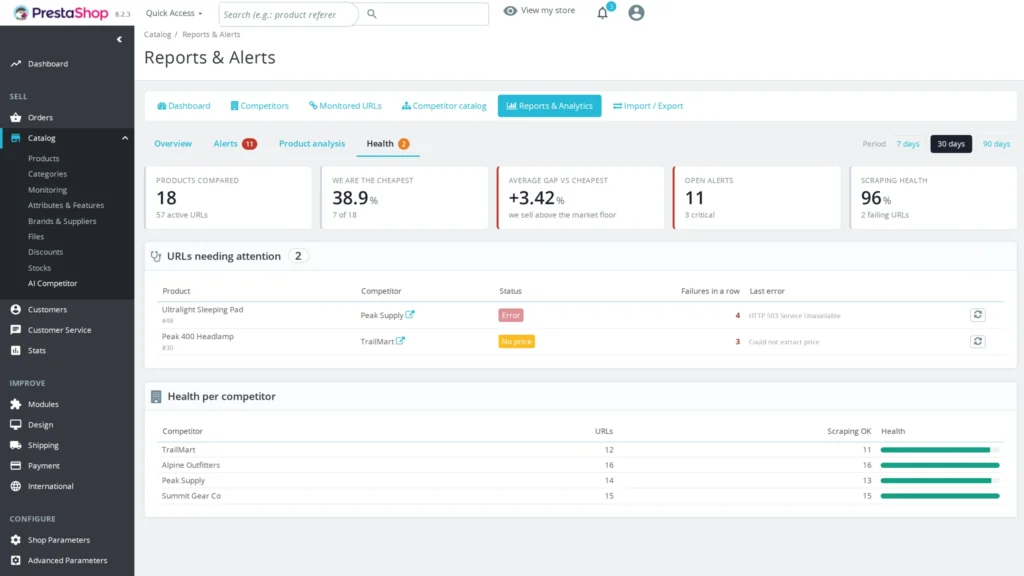
Task: Open Monitoring in the Catalog submenu
Action: pos(48,190)
